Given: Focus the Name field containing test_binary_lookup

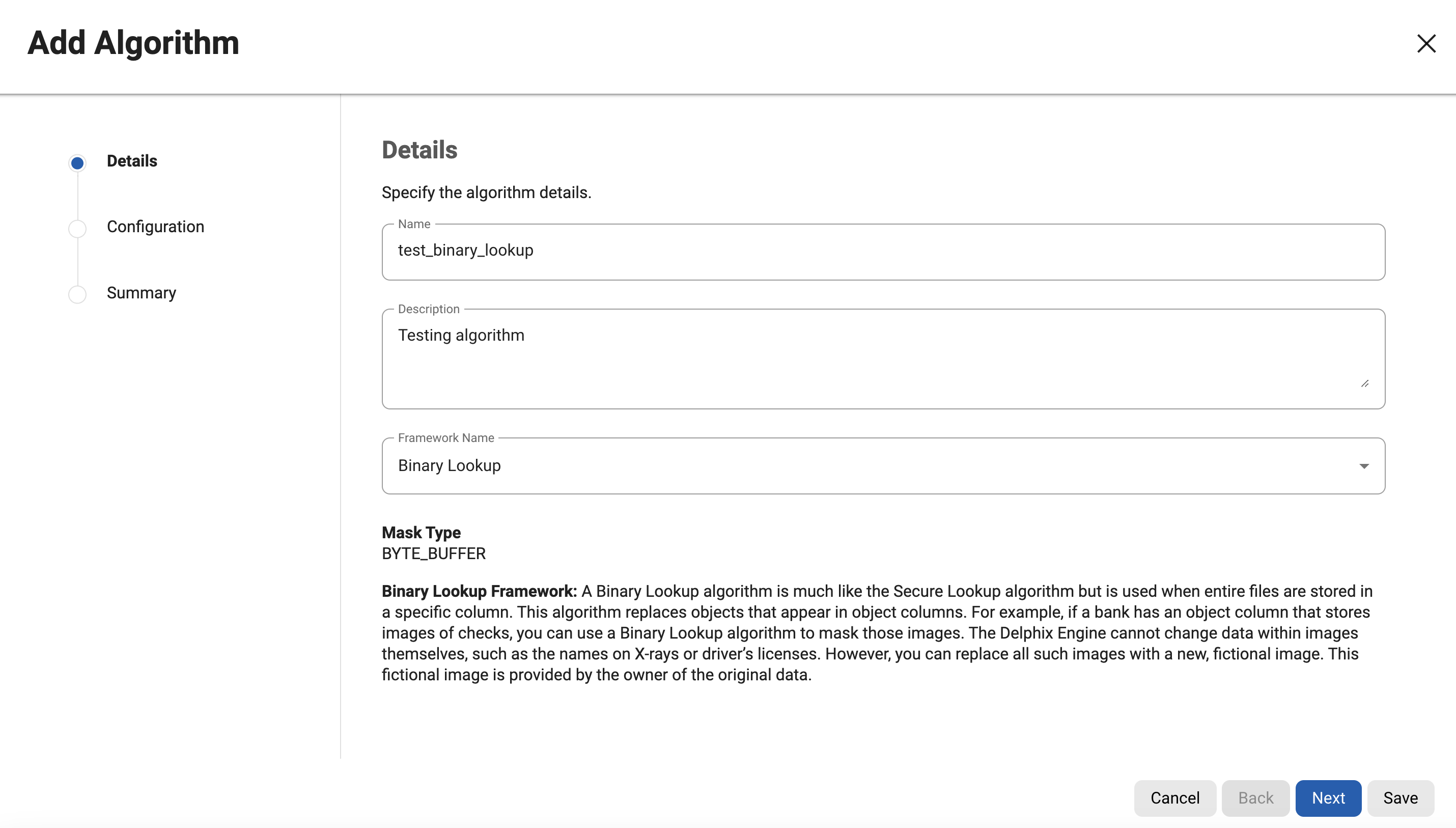Looking at the screenshot, I should pyautogui.click(x=882, y=251).
